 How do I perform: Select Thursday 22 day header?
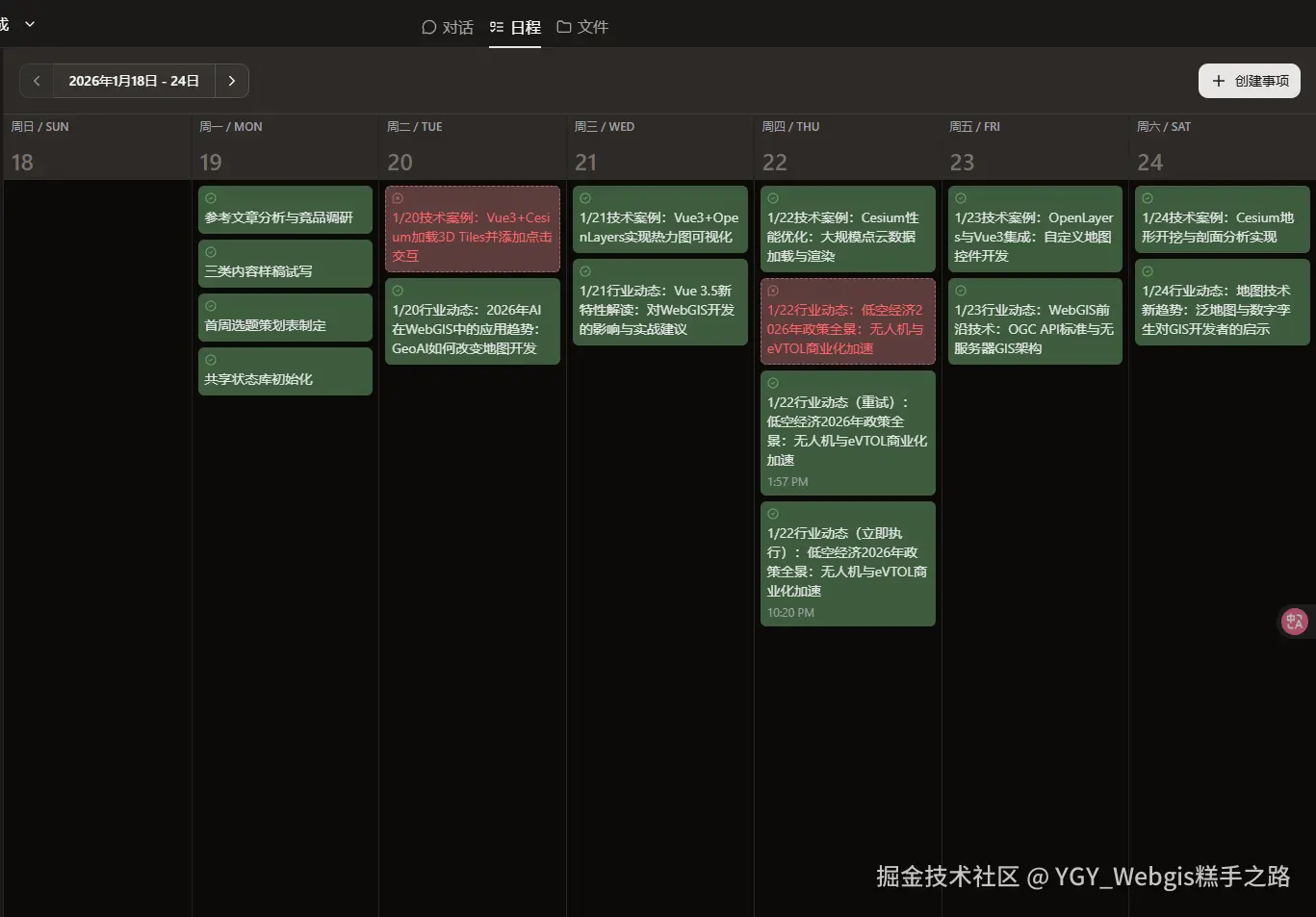pos(848,147)
